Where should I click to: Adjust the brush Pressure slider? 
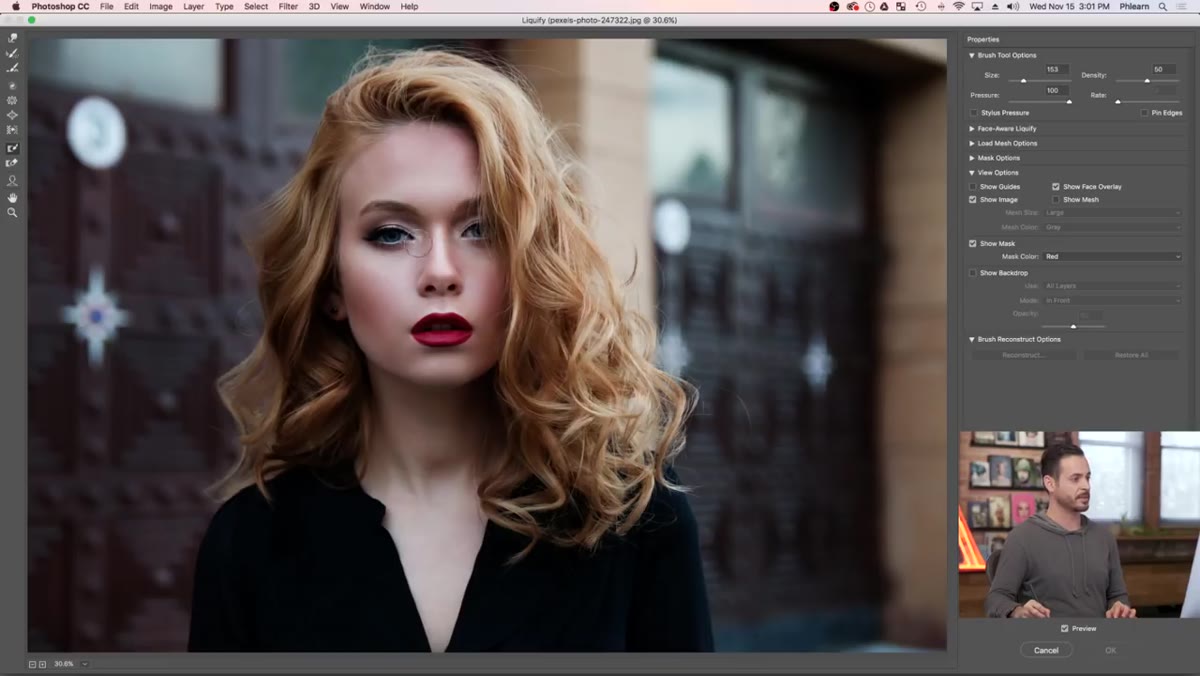click(1069, 101)
